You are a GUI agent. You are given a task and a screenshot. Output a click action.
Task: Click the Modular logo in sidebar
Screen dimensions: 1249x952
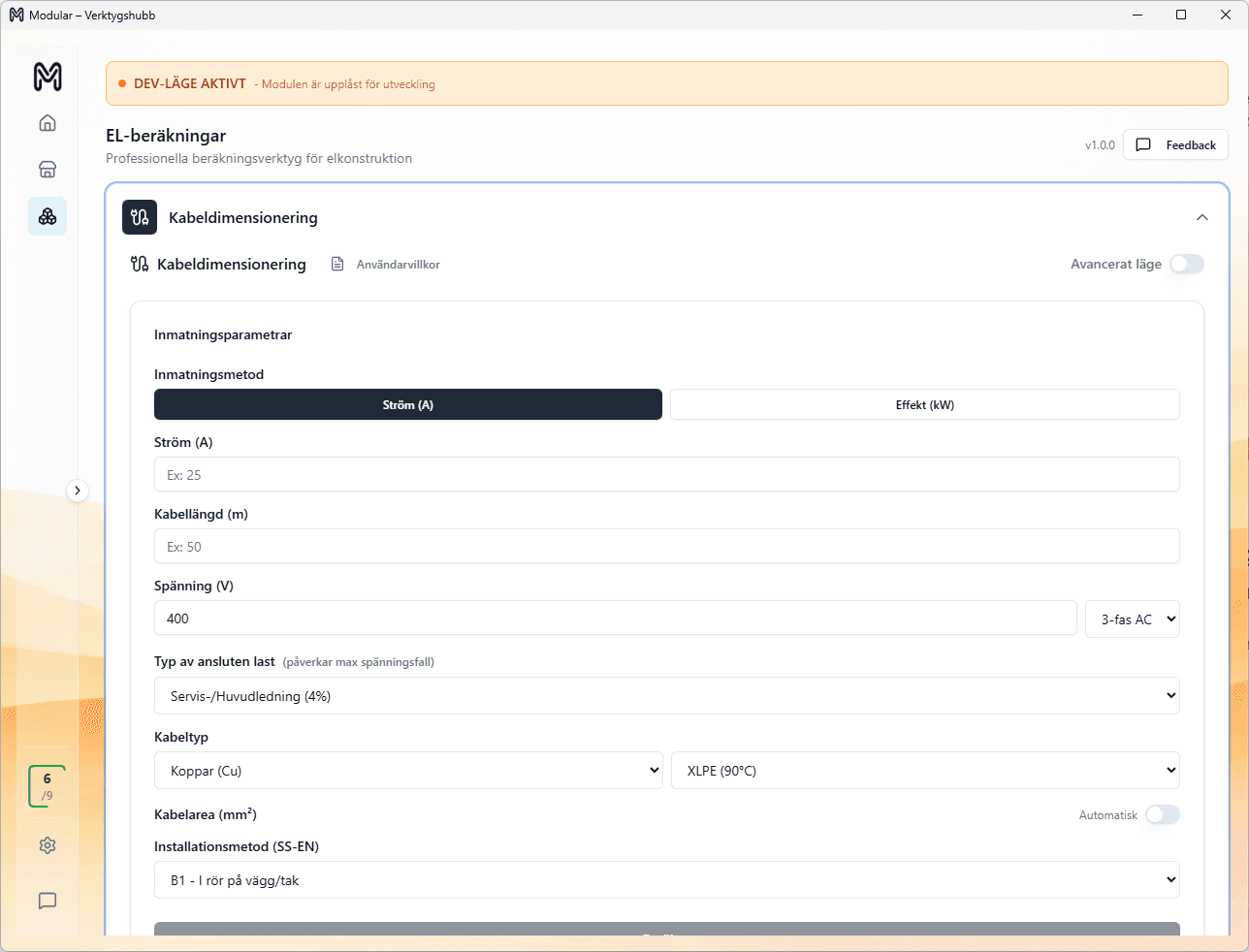click(48, 77)
